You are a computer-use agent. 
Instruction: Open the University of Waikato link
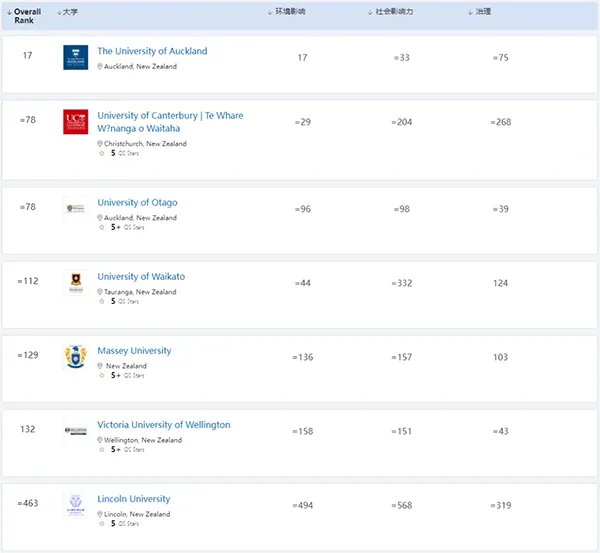[141, 277]
